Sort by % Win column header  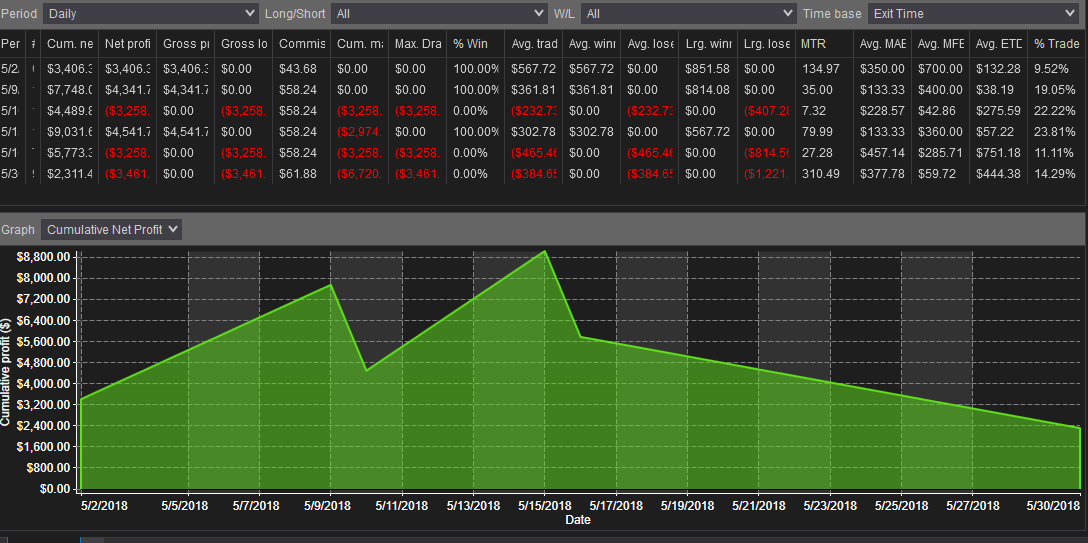(475, 44)
